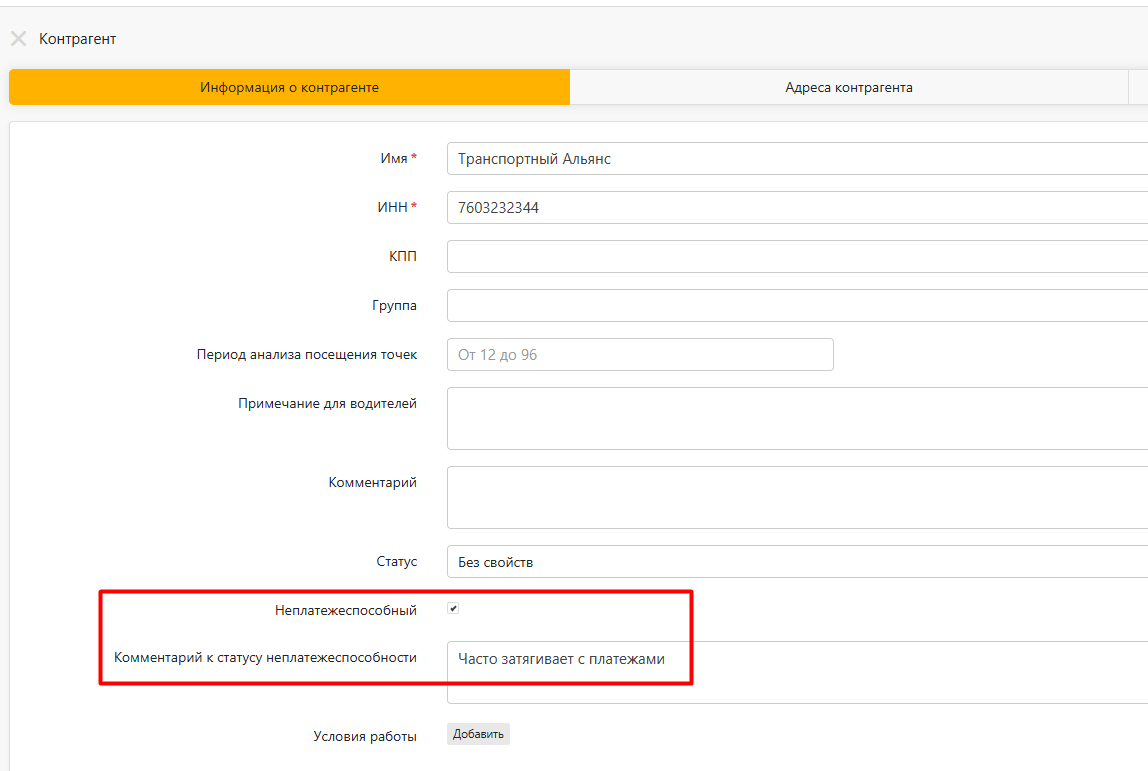The width and height of the screenshot is (1148, 771).
Task: Expand the Статус dropdown showing Без свойств
Action: [795, 562]
